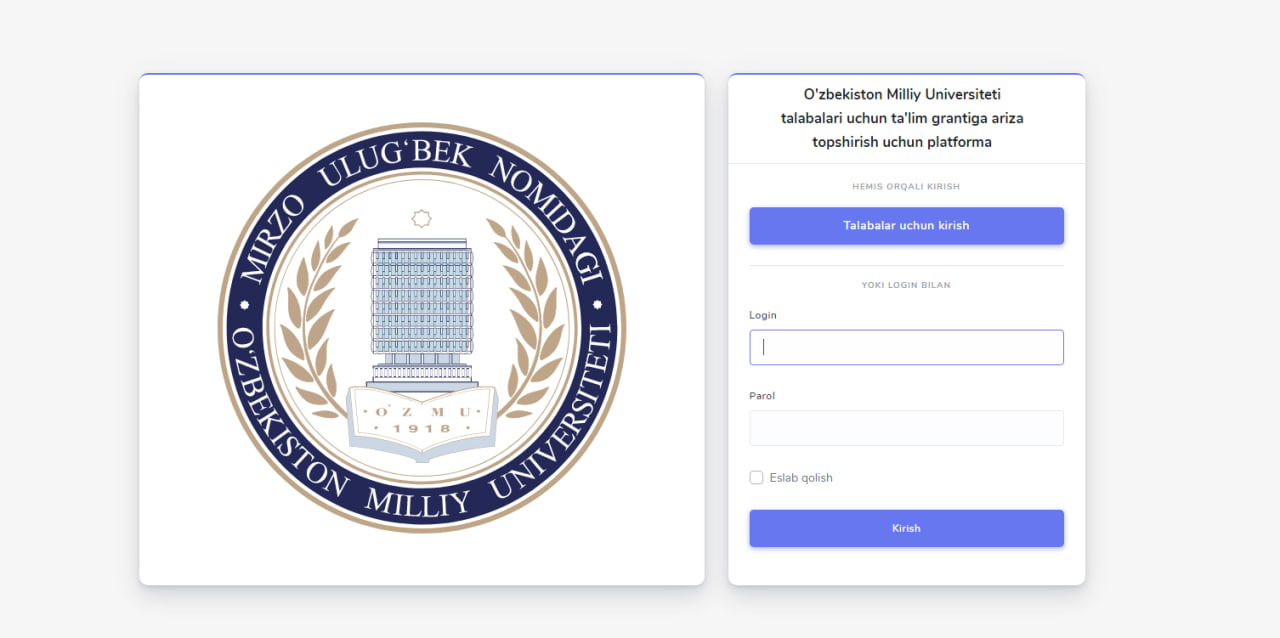Click the university seal logo
The width and height of the screenshot is (1280, 638).
[421, 329]
